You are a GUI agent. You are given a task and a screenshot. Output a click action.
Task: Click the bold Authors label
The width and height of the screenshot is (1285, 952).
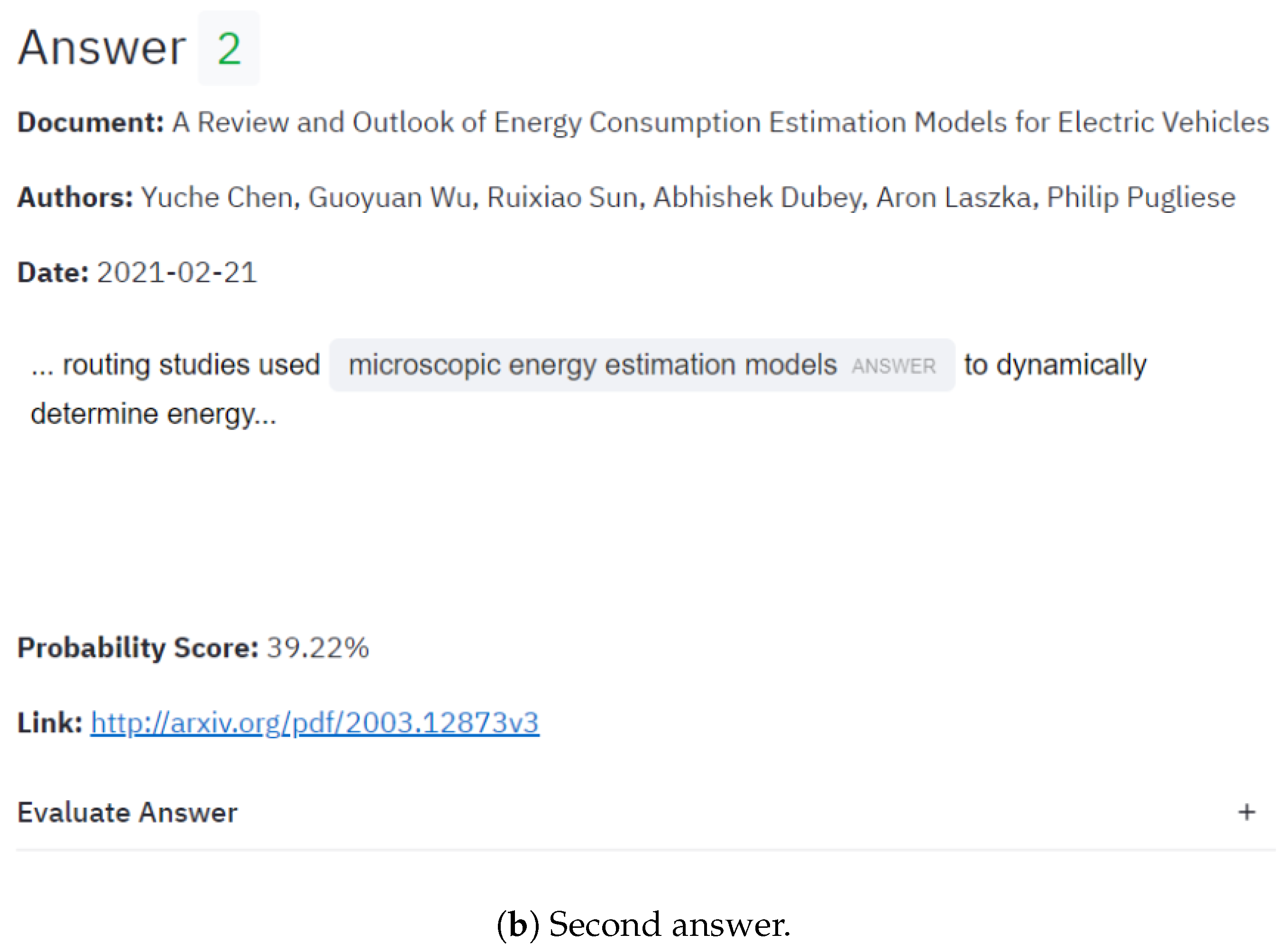pos(75,197)
